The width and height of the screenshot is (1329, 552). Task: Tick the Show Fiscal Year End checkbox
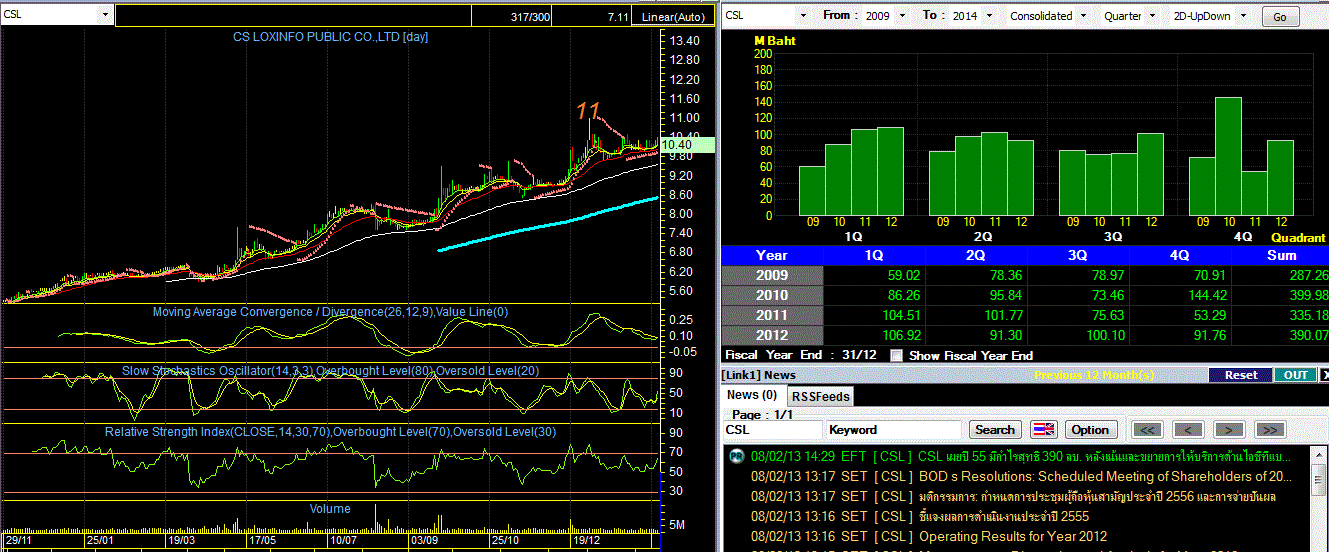click(x=896, y=355)
